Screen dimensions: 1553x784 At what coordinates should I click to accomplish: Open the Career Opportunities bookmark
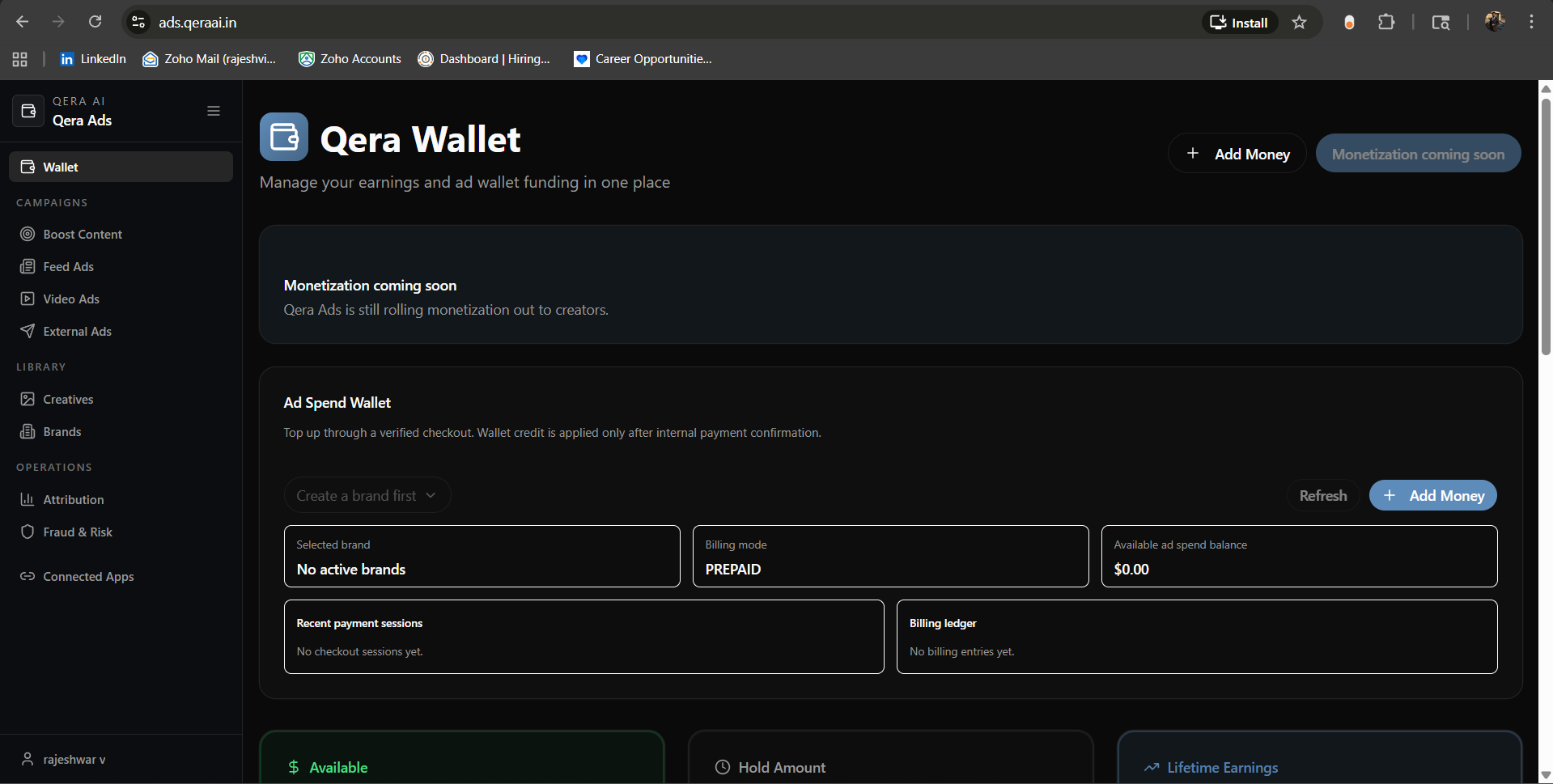[643, 59]
